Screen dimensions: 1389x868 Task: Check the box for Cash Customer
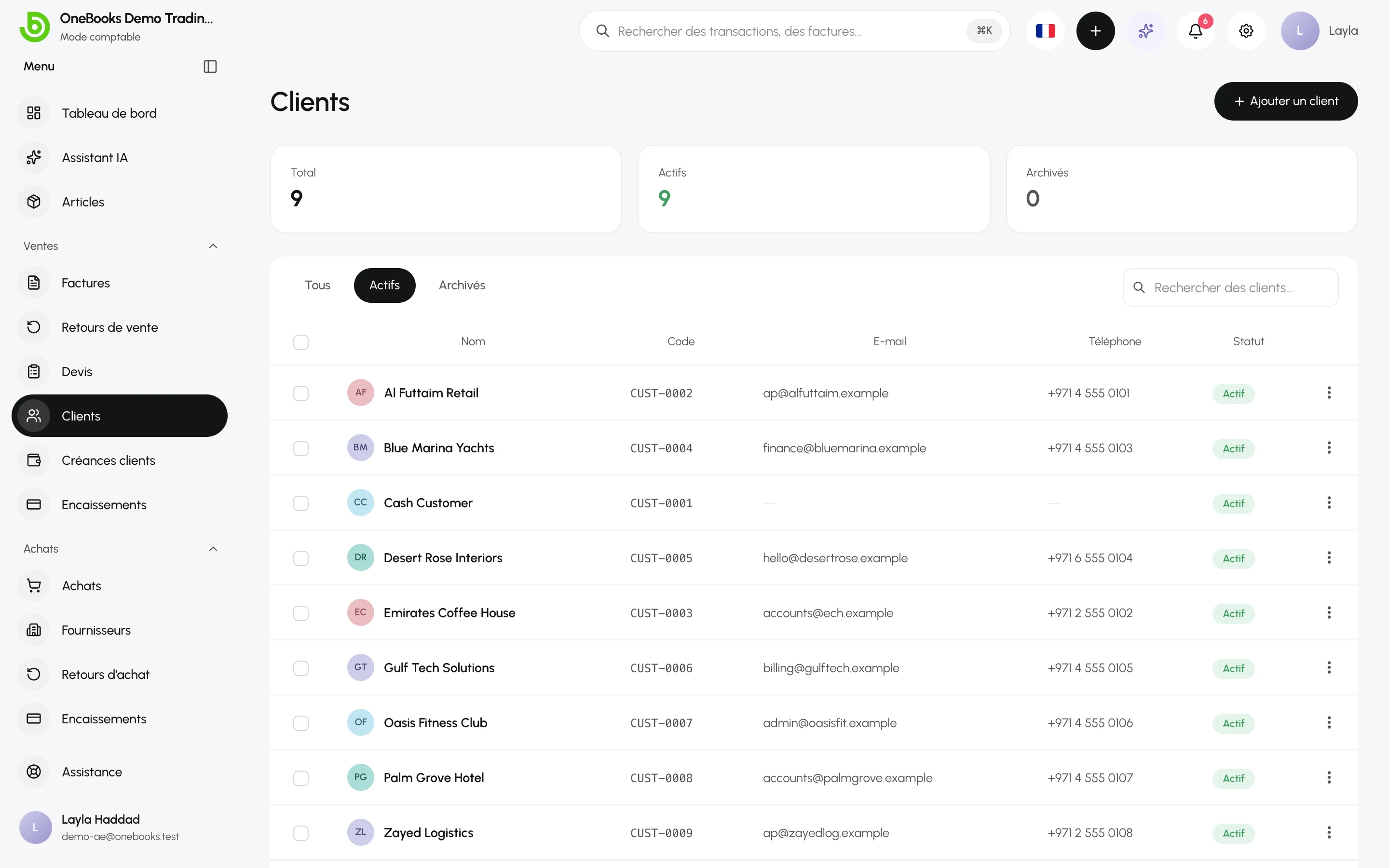(301, 503)
